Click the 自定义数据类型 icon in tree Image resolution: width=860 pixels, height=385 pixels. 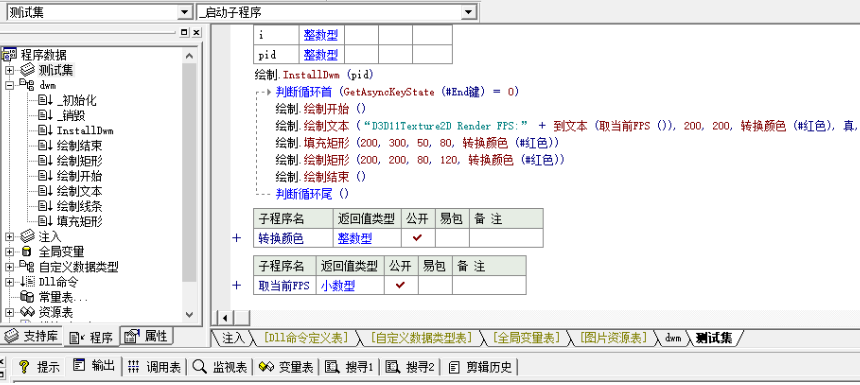pyautogui.click(x=27, y=267)
